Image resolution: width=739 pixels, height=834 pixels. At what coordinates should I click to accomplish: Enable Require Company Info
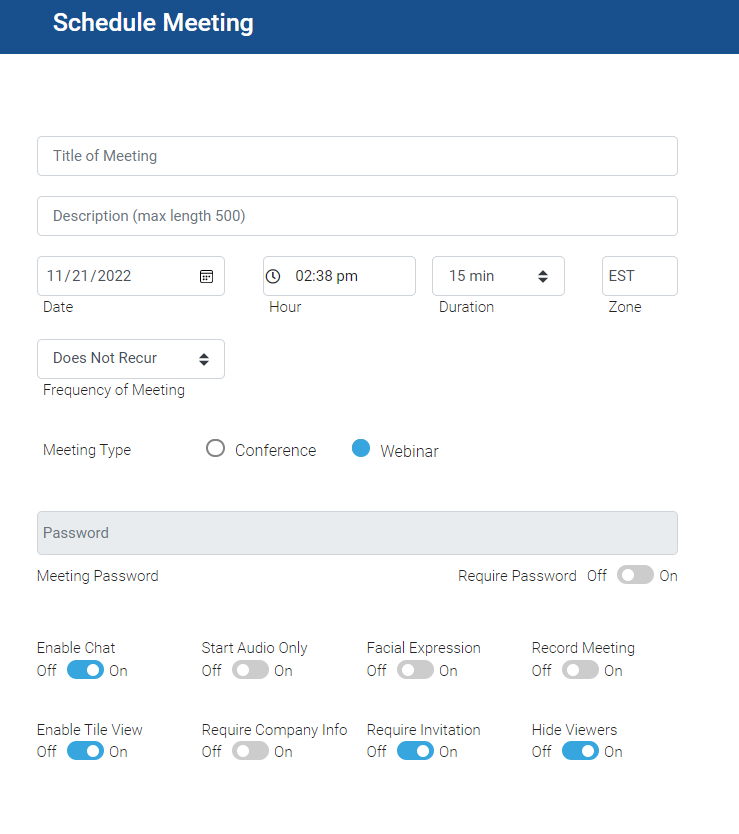click(x=249, y=751)
